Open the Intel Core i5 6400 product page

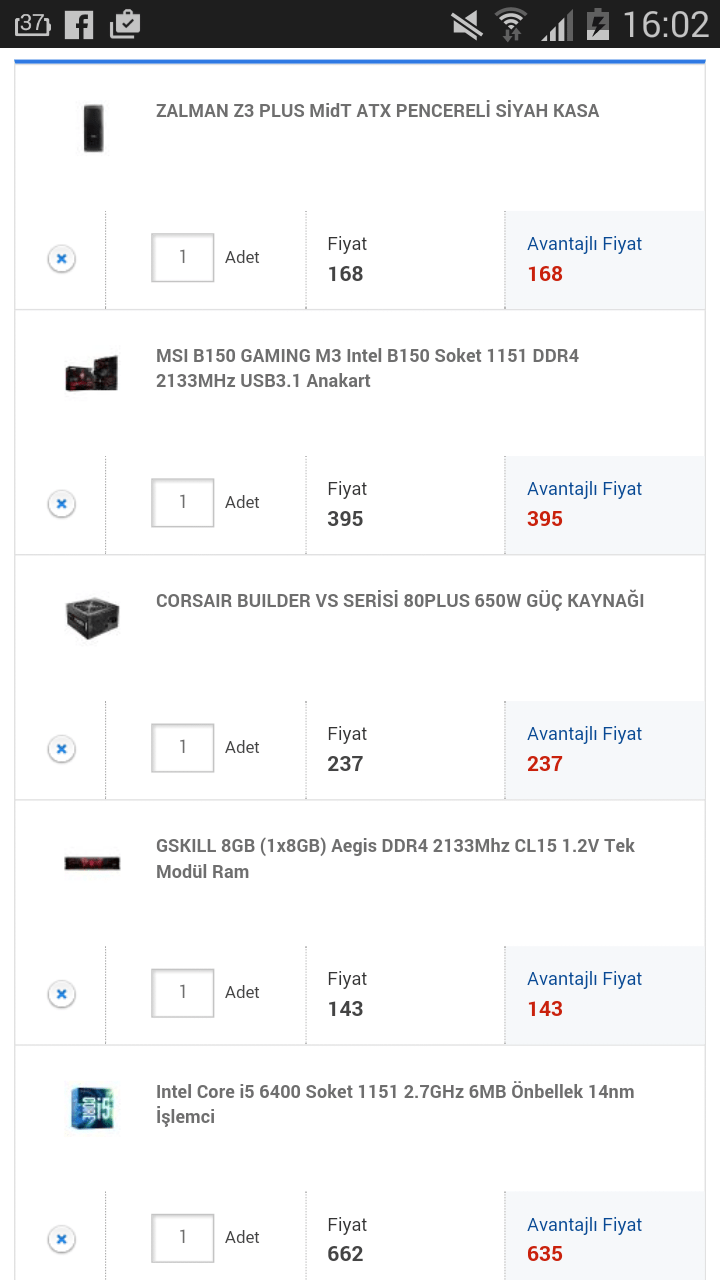point(395,1103)
